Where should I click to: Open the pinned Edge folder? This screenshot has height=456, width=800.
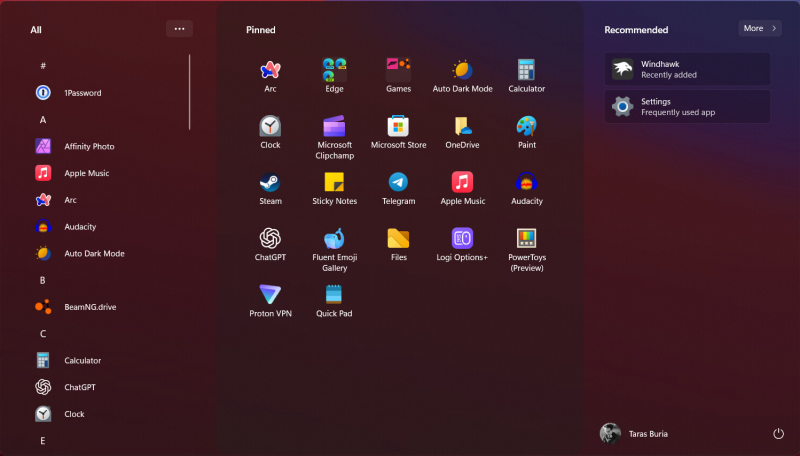334,76
